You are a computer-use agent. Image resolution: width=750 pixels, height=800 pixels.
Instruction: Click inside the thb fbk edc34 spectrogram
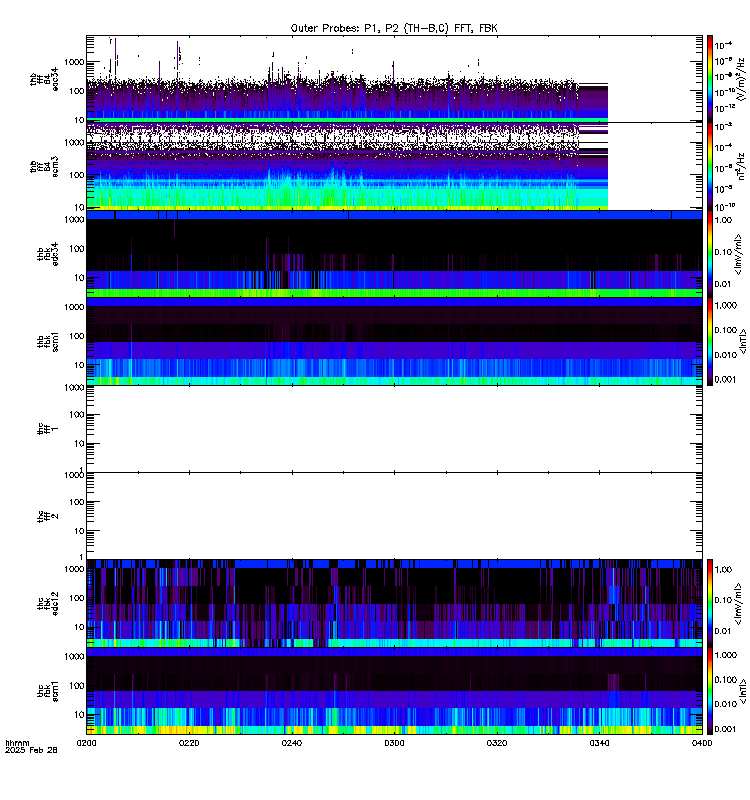coord(394,254)
